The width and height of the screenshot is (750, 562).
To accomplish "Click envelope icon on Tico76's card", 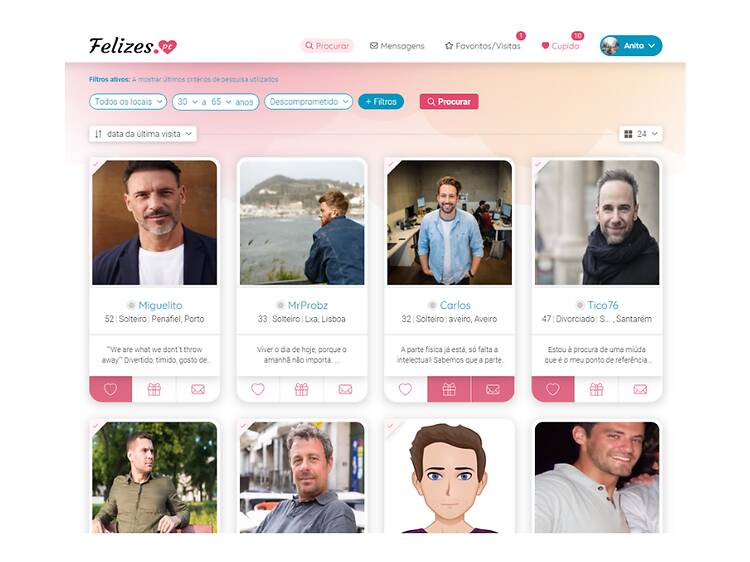I will coord(640,389).
